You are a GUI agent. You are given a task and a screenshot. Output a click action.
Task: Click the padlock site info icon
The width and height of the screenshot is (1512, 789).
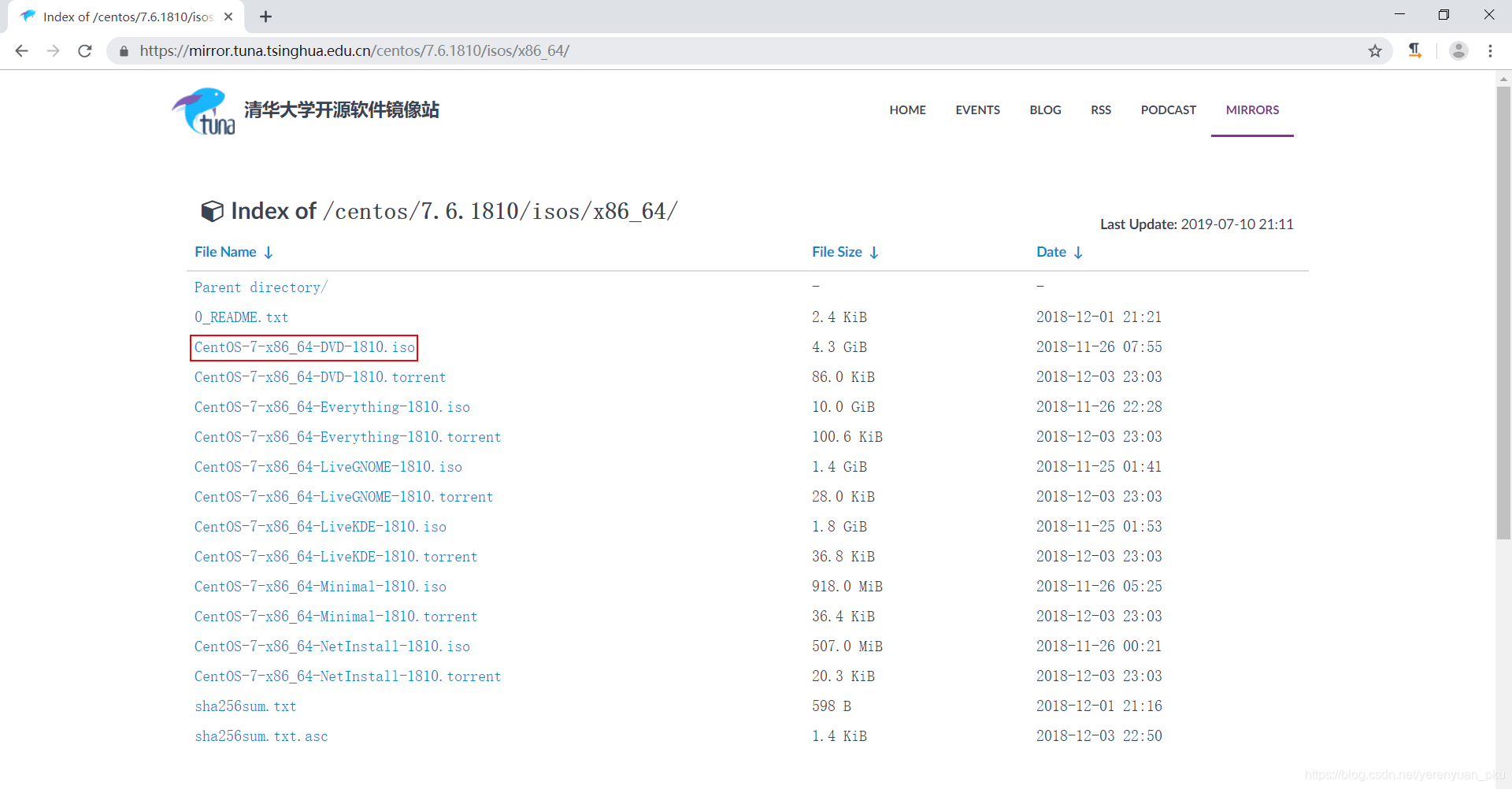click(124, 51)
